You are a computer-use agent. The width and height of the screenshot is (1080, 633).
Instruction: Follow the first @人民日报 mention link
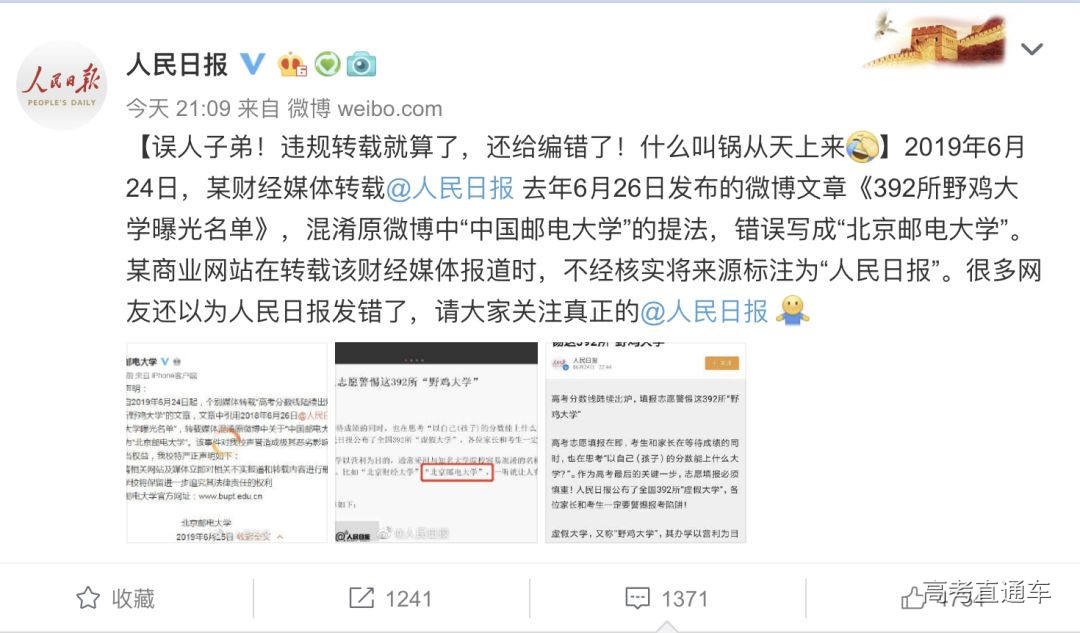450,188
